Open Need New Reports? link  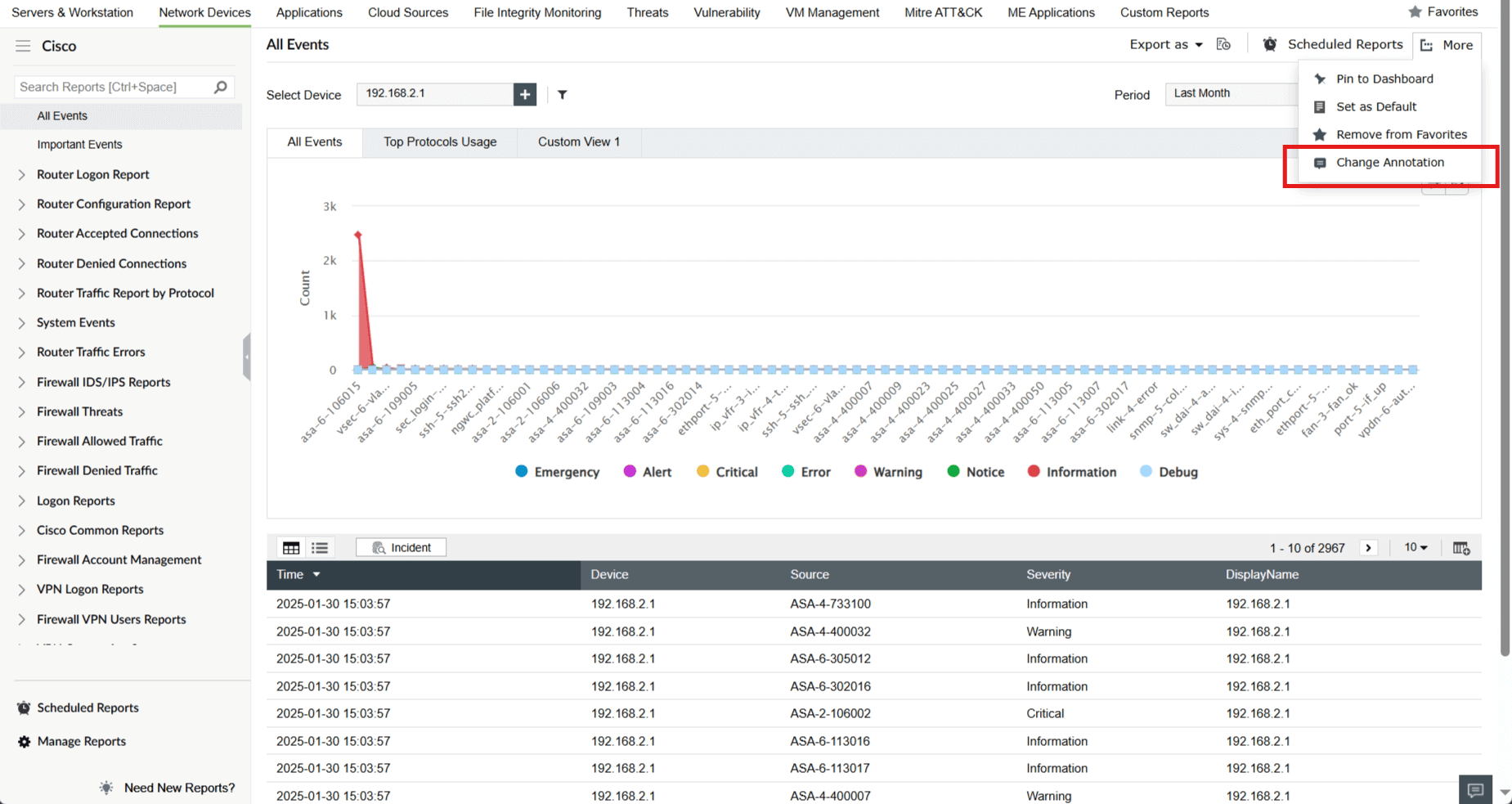click(178, 787)
